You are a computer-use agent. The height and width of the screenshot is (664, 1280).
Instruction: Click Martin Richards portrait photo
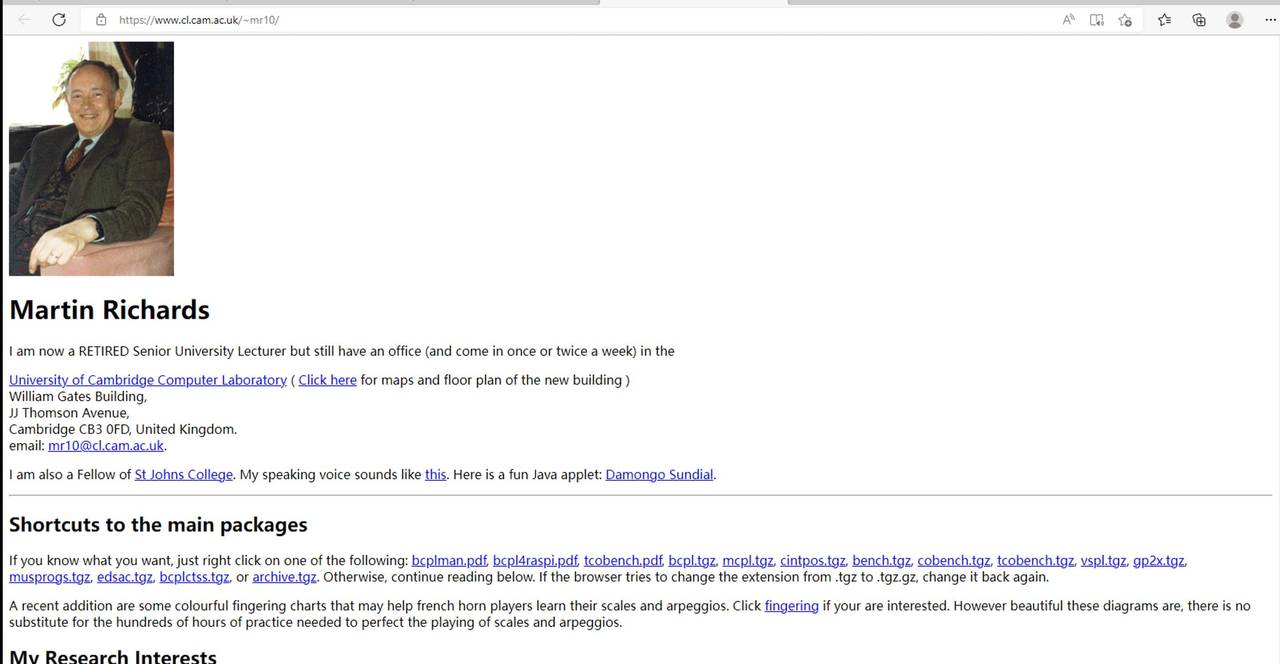(x=91, y=158)
